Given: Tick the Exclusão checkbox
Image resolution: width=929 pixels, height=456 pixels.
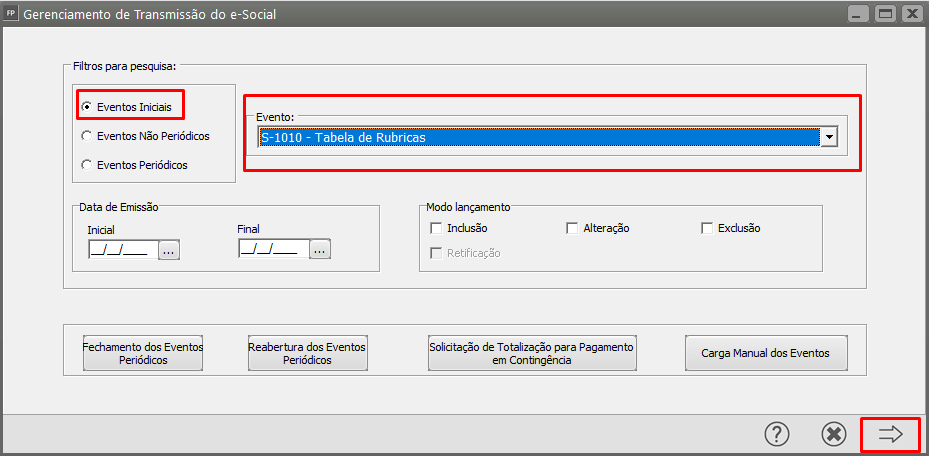Looking at the screenshot, I should (707, 228).
